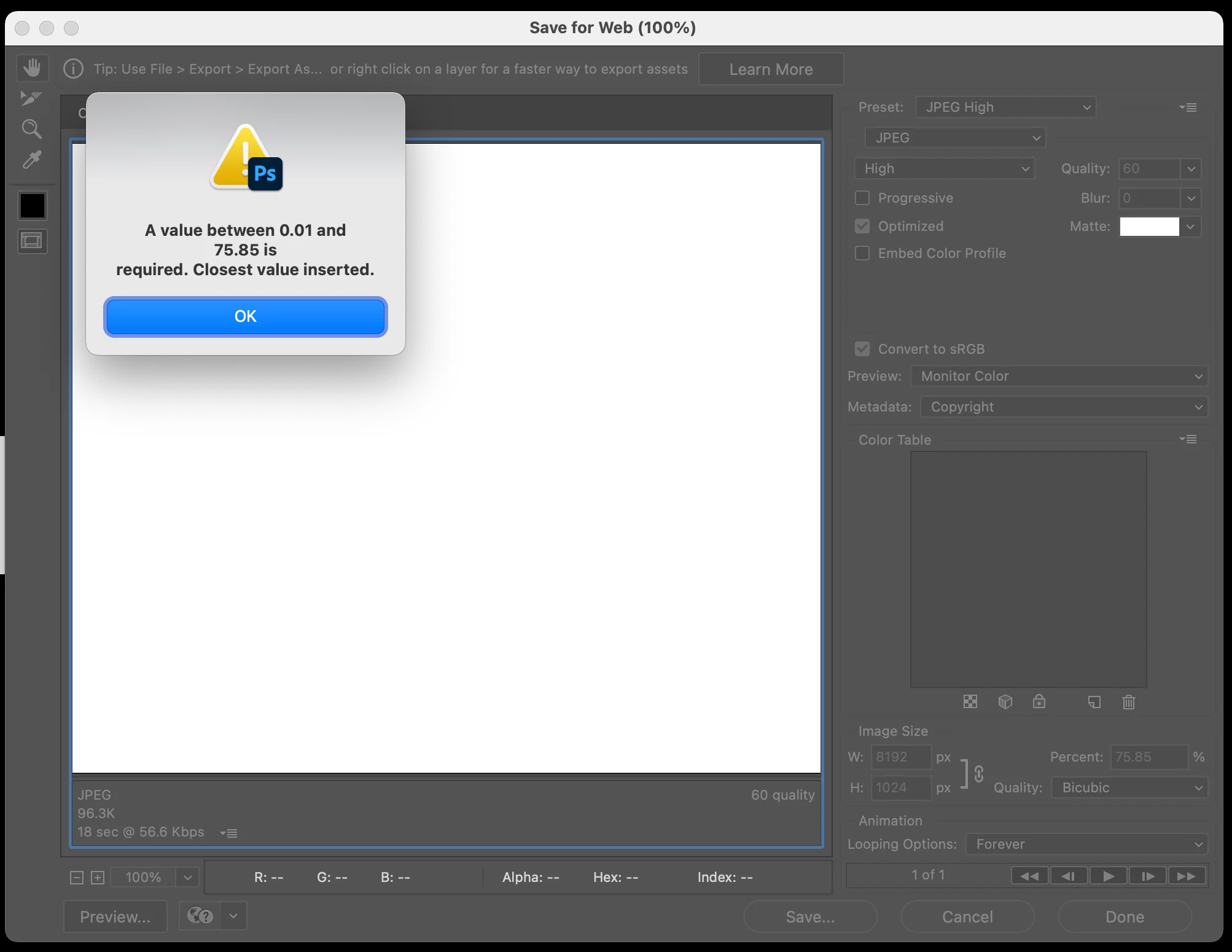Select the Eyedropper tool

click(x=32, y=160)
